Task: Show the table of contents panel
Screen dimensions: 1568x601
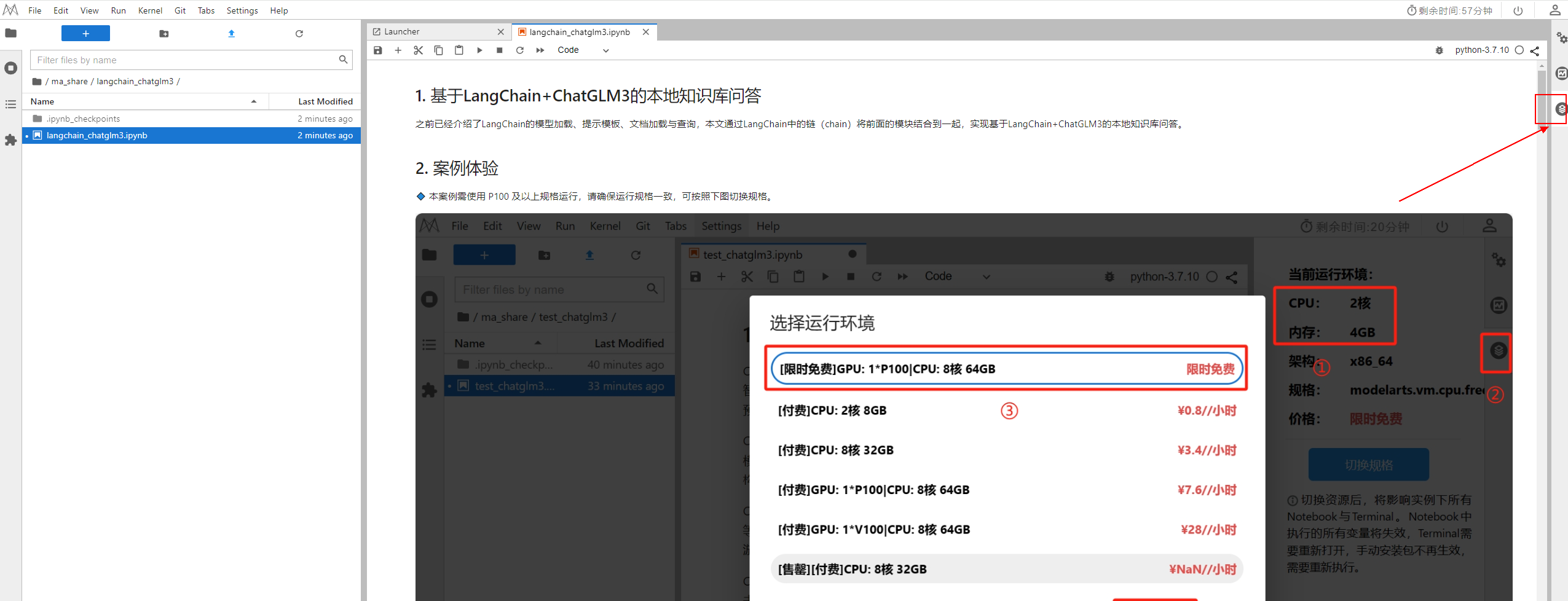Action: click(10, 104)
